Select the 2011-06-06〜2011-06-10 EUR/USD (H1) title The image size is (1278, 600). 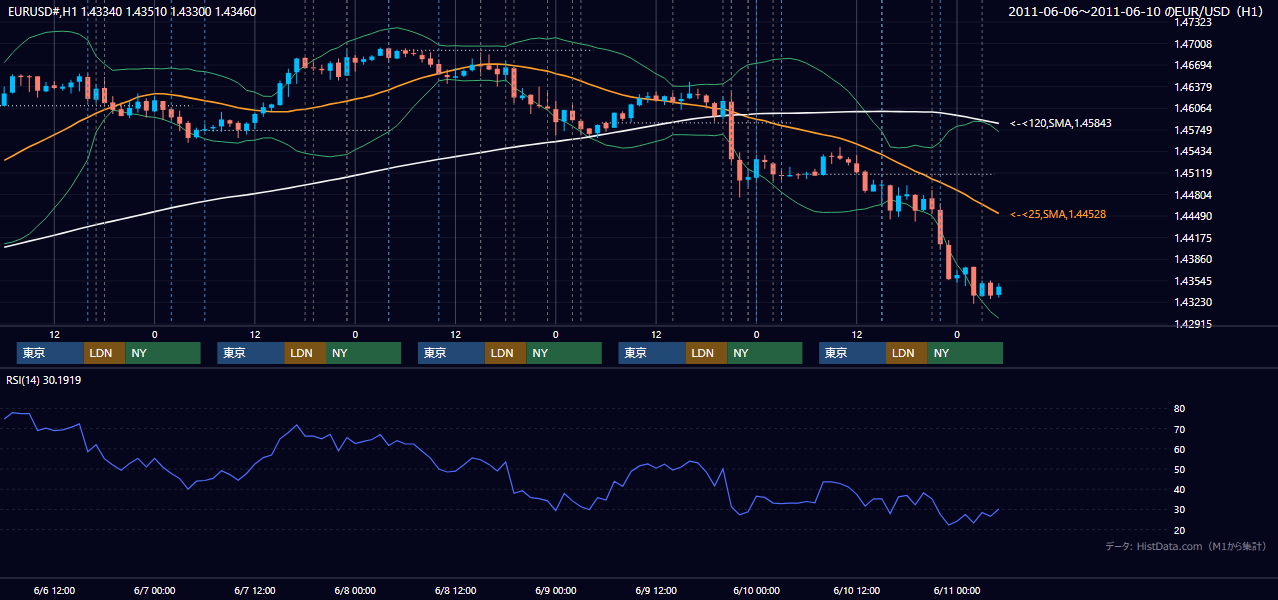click(x=1137, y=11)
